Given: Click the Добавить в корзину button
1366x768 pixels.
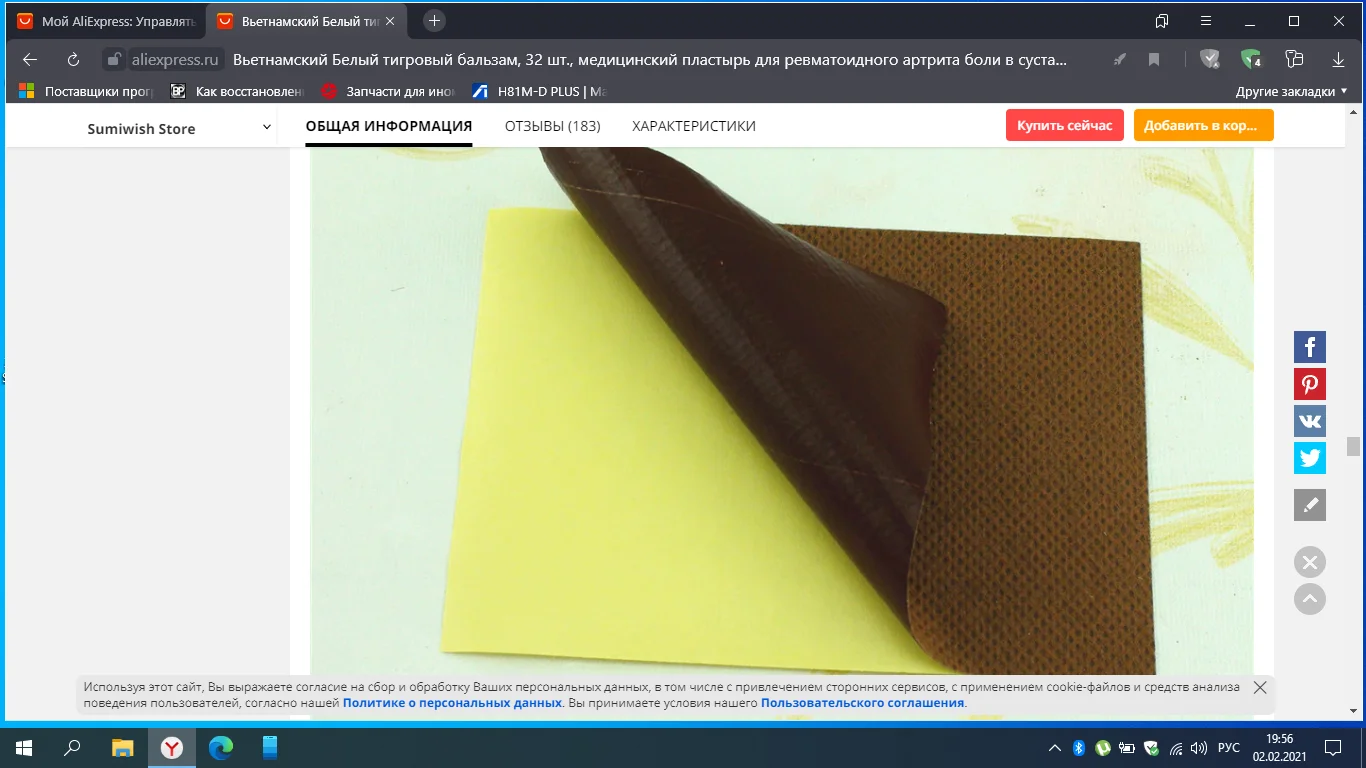Looking at the screenshot, I should click(1204, 125).
